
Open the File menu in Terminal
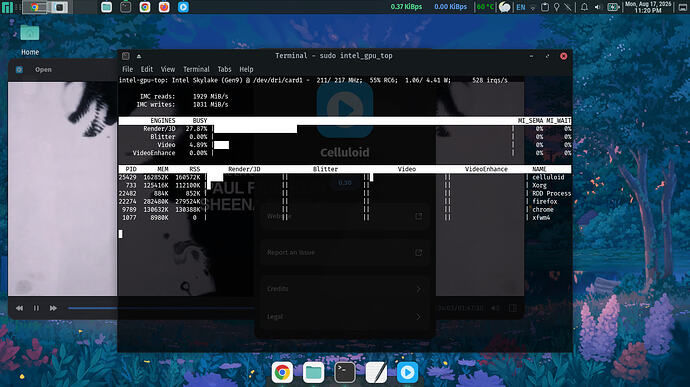pyautogui.click(x=127, y=69)
